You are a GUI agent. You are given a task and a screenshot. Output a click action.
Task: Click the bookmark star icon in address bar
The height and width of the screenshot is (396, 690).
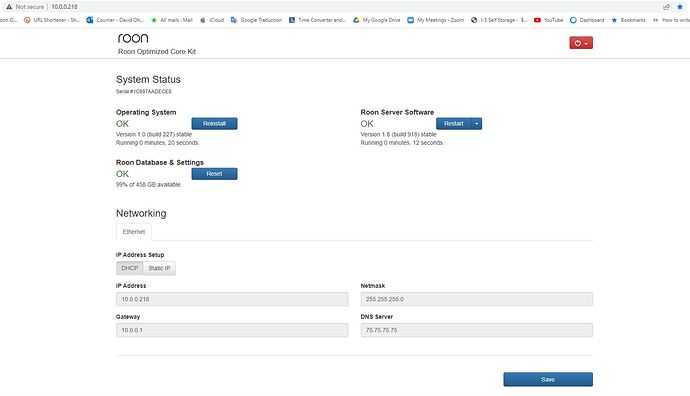point(680,7)
